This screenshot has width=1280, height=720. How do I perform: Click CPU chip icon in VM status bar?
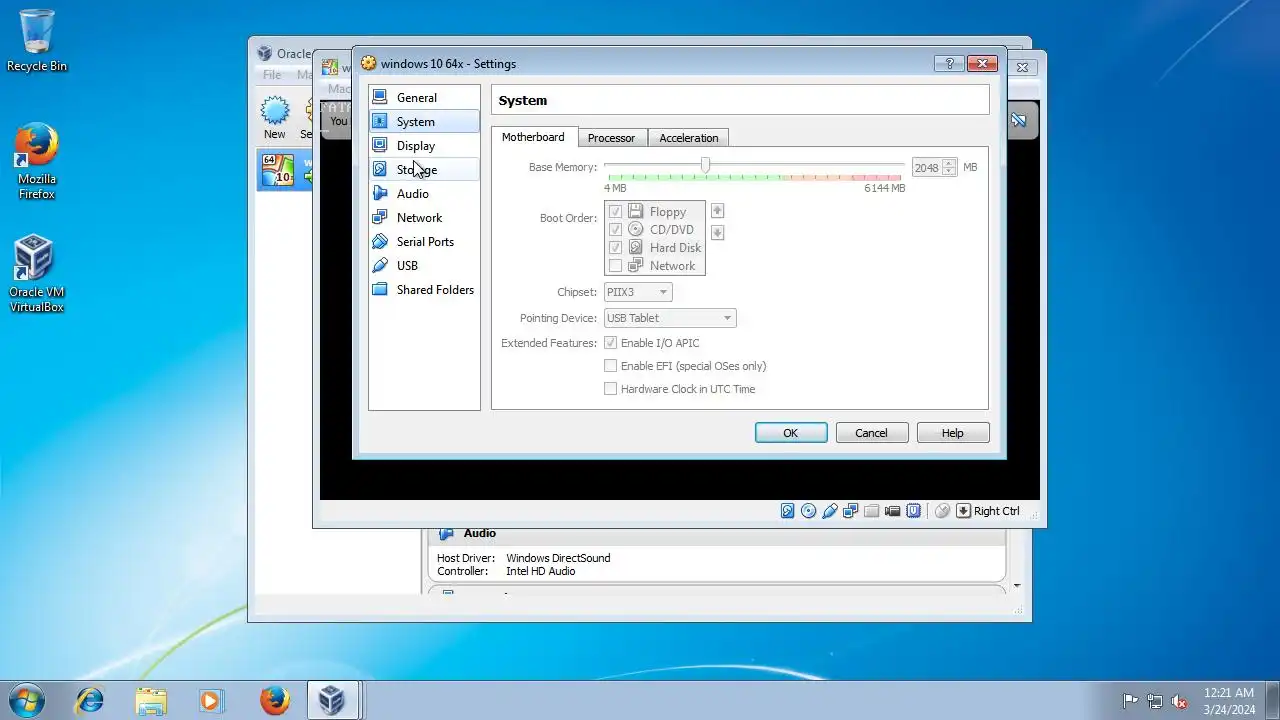(x=914, y=511)
